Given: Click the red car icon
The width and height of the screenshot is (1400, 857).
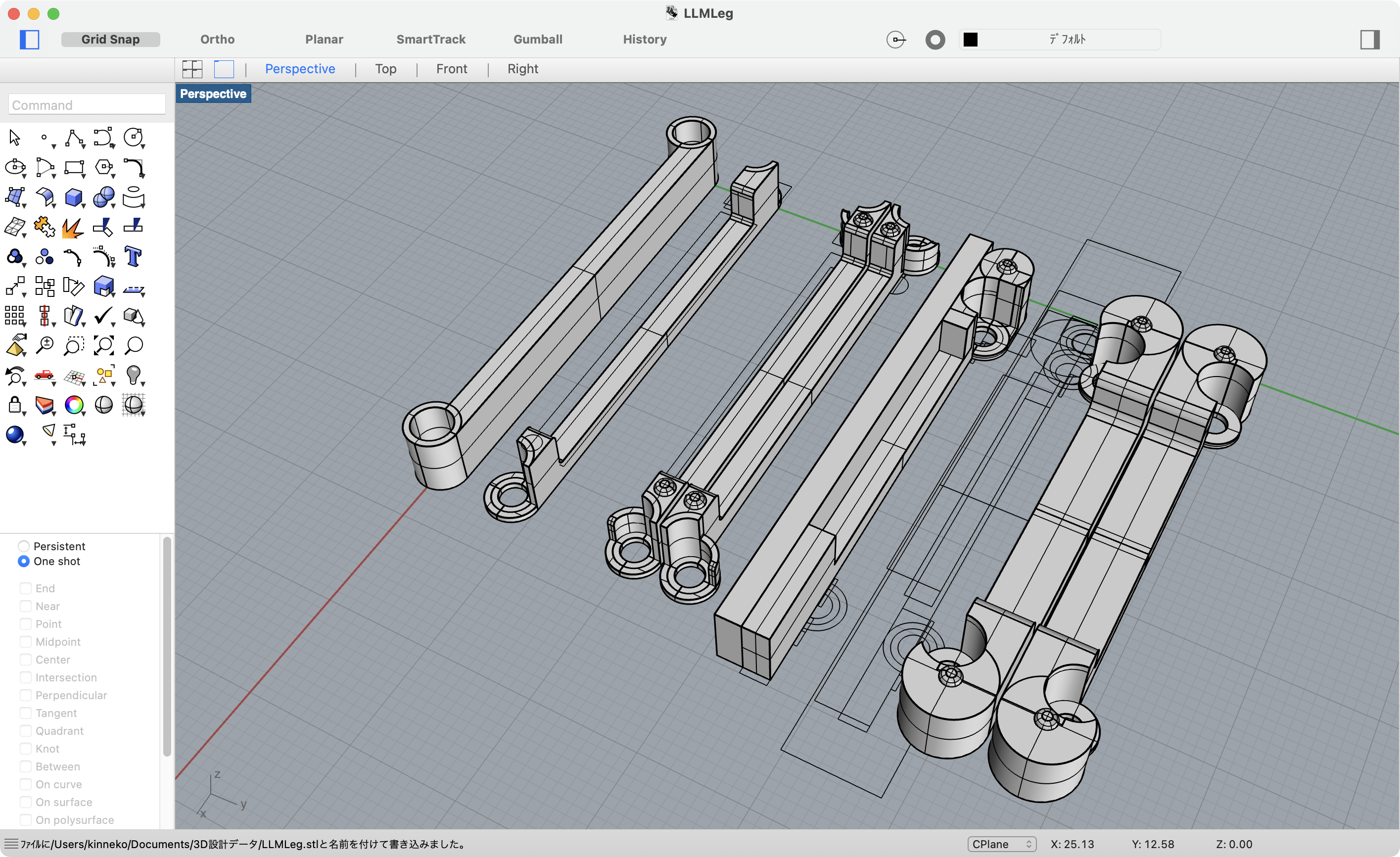Looking at the screenshot, I should click(45, 375).
